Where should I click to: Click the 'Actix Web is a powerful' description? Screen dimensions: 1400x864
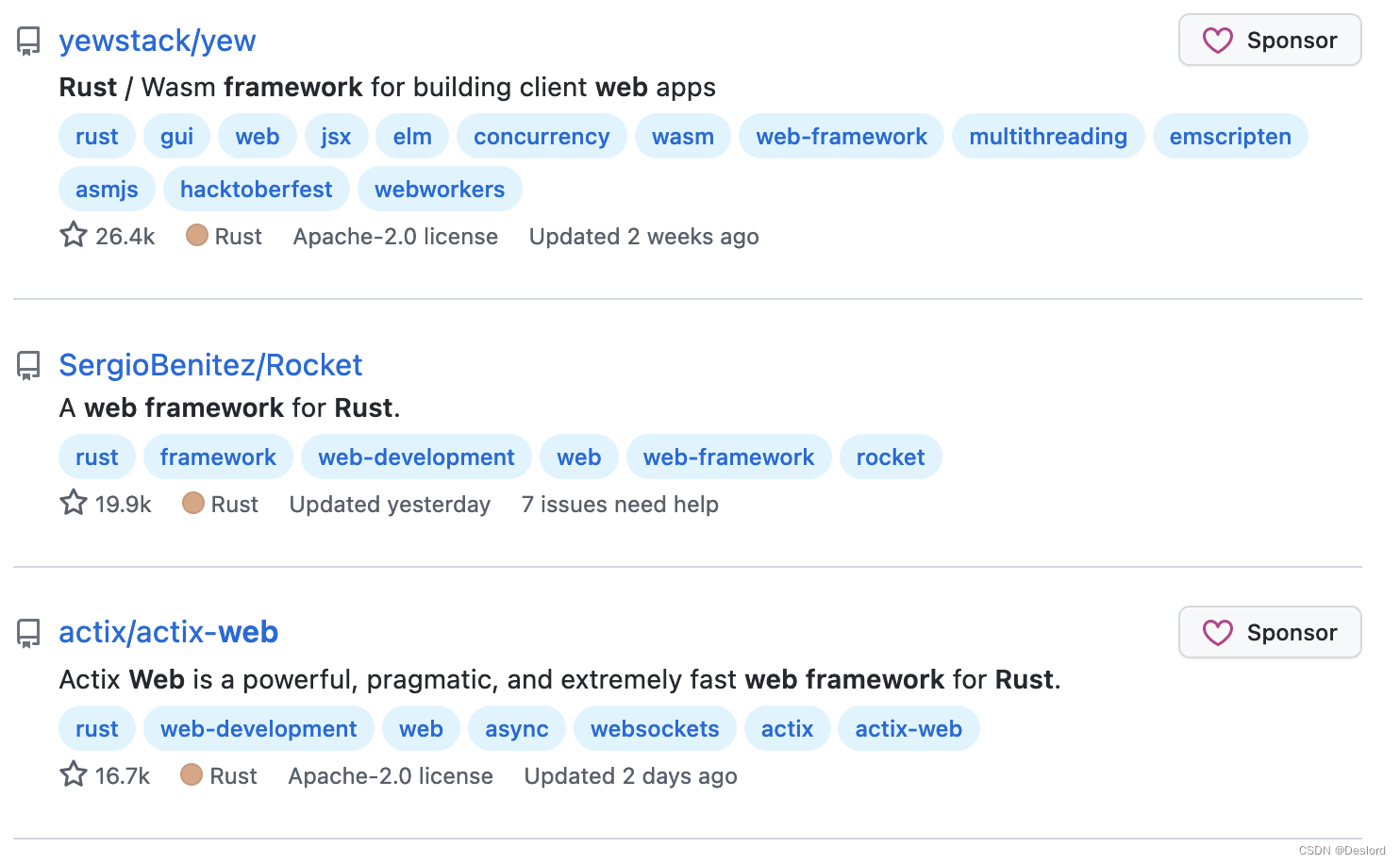tap(559, 679)
